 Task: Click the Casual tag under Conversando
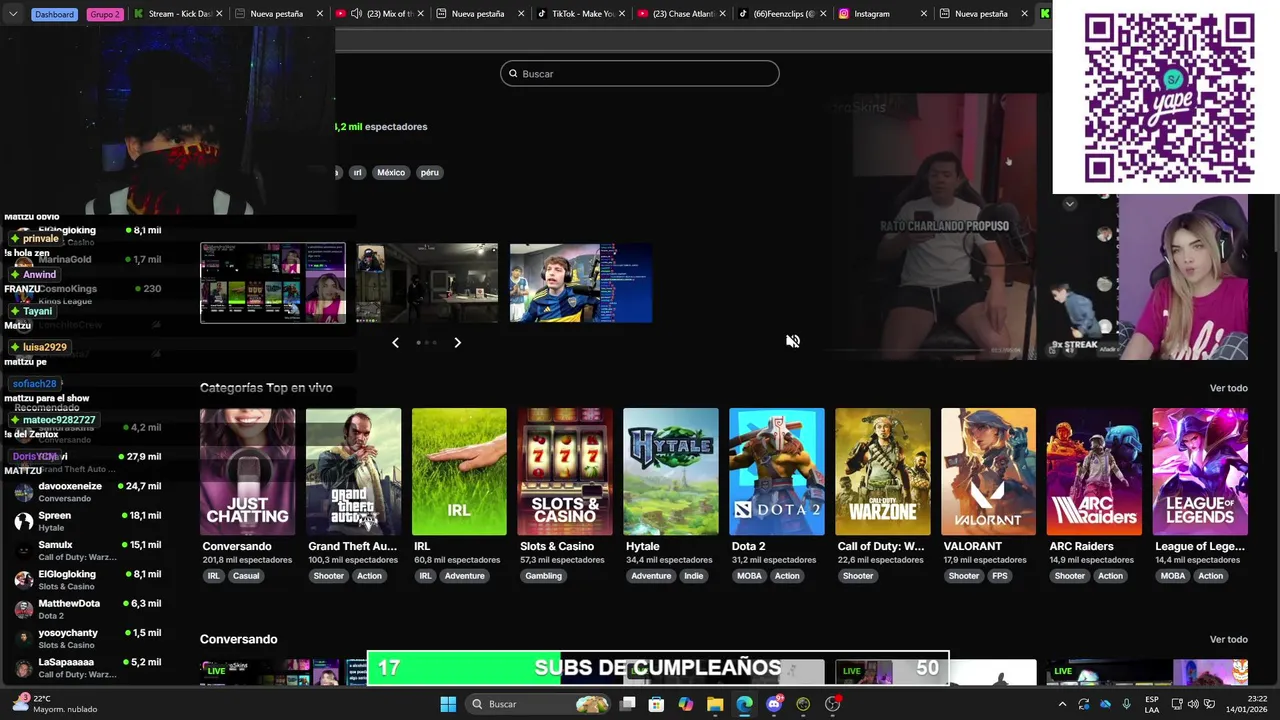246,576
